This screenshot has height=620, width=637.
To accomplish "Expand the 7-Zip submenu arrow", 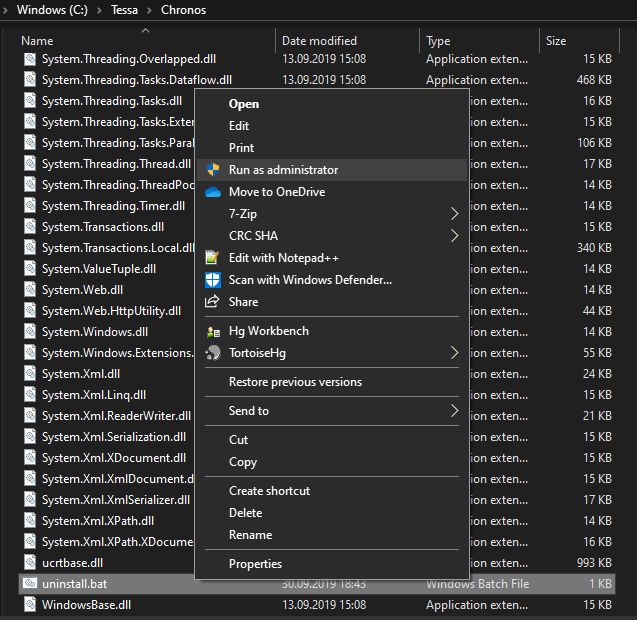I will pyautogui.click(x=454, y=214).
